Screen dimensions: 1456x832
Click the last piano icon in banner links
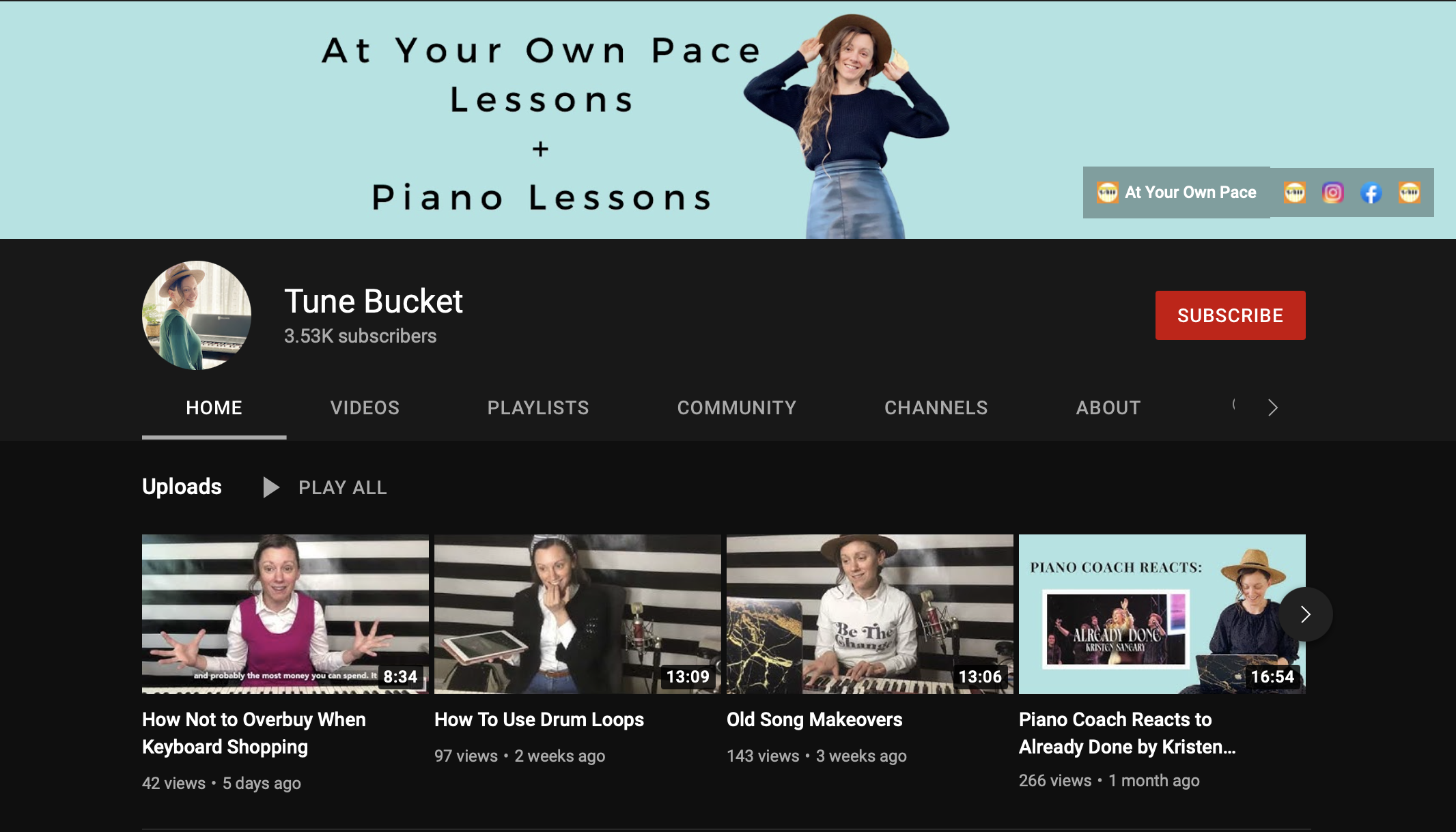coord(1409,192)
